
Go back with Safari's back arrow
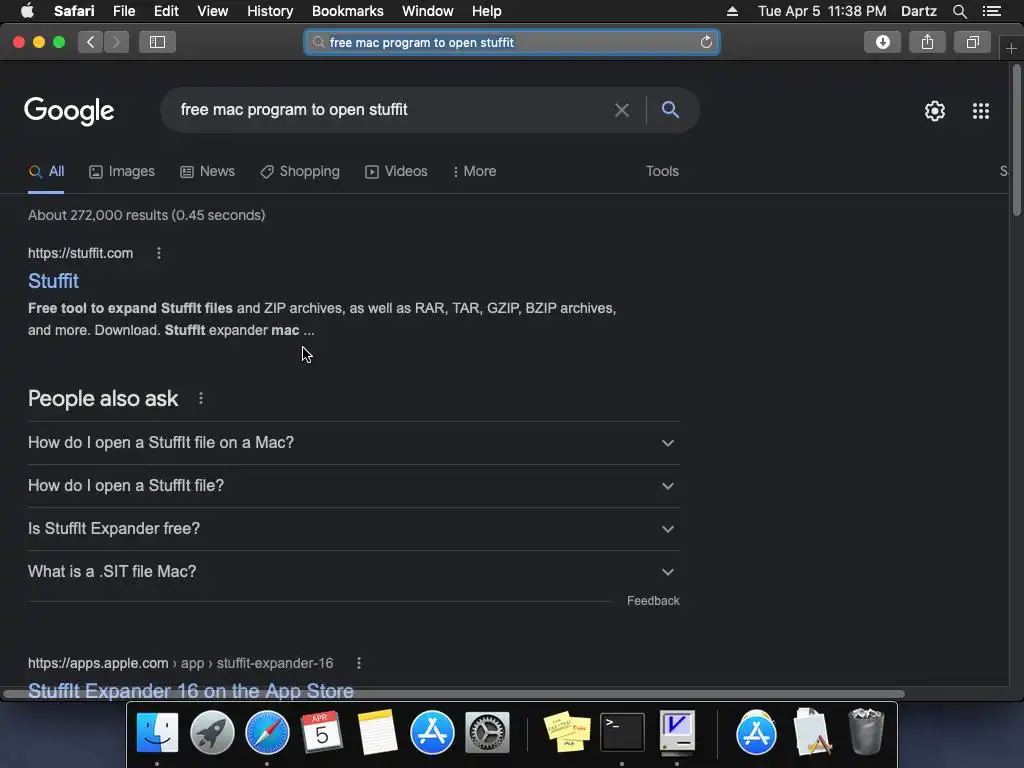pos(91,42)
